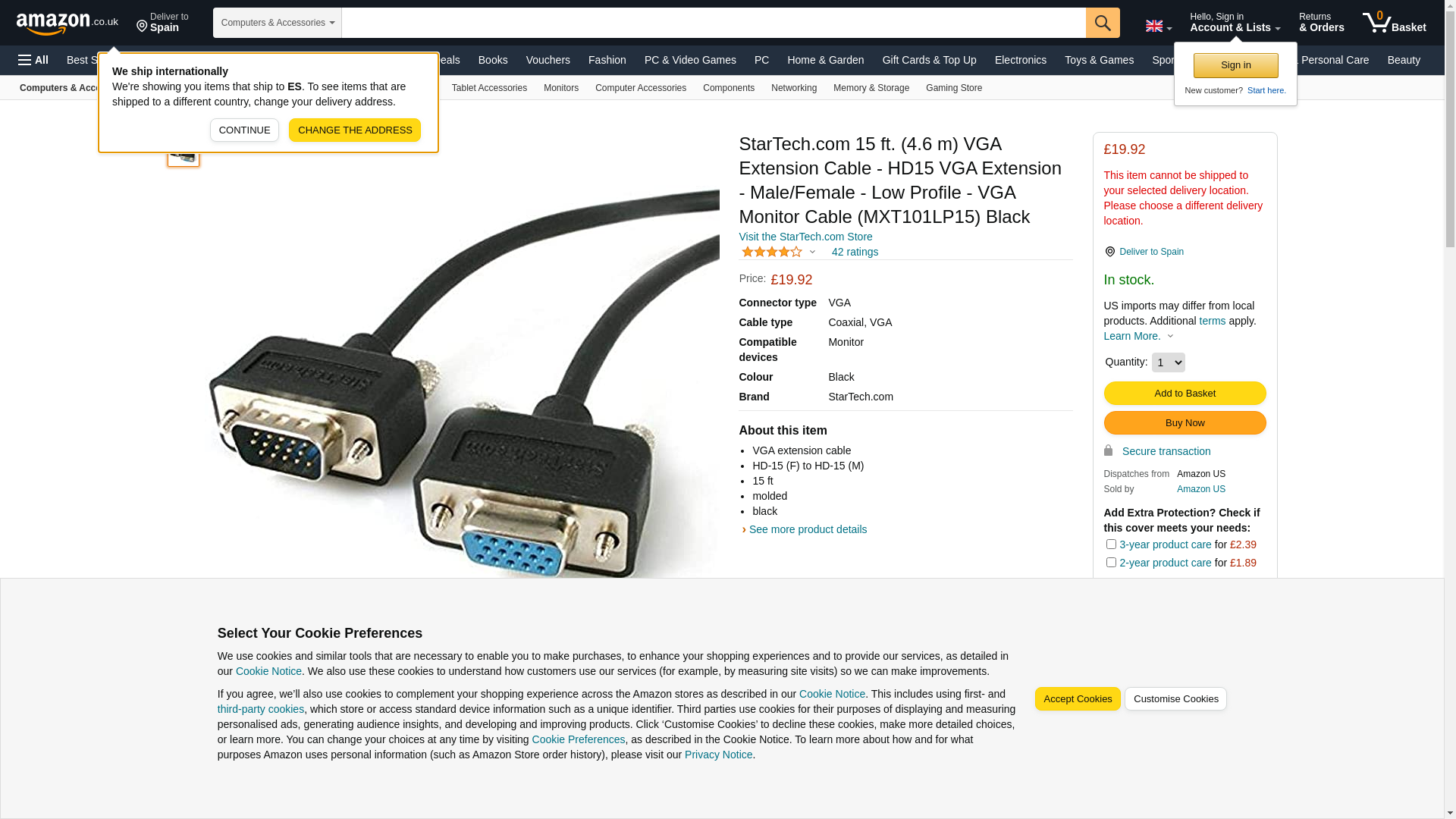
Task: Expand the Learn More disclosure
Action: pyautogui.click(x=1139, y=336)
